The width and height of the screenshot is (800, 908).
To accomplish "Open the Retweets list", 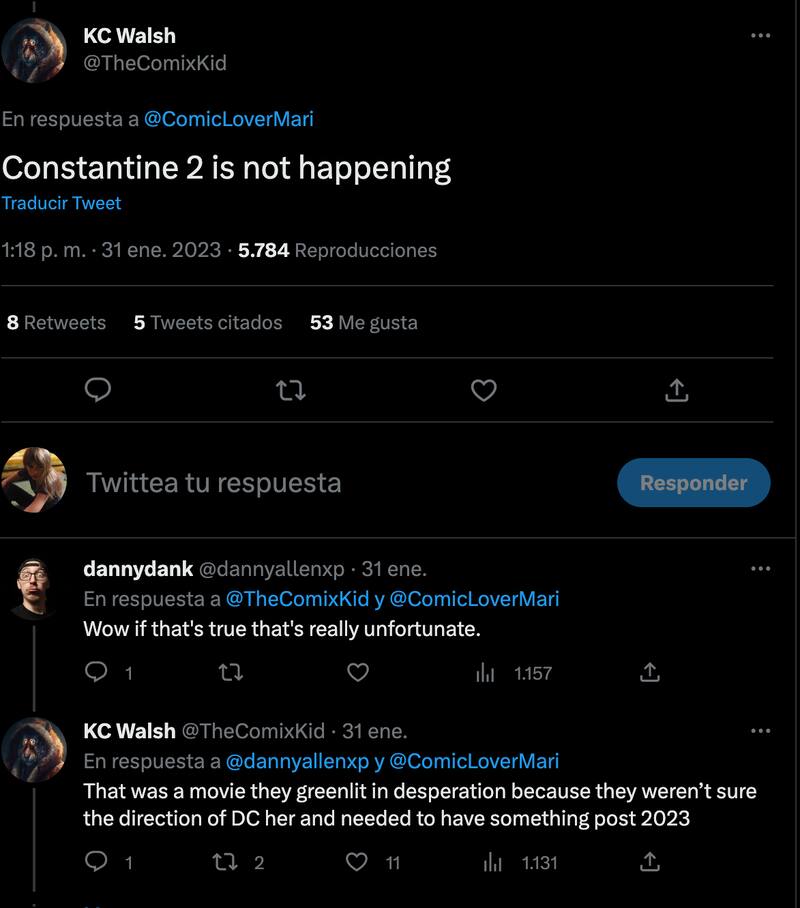I will pyautogui.click(x=56, y=322).
